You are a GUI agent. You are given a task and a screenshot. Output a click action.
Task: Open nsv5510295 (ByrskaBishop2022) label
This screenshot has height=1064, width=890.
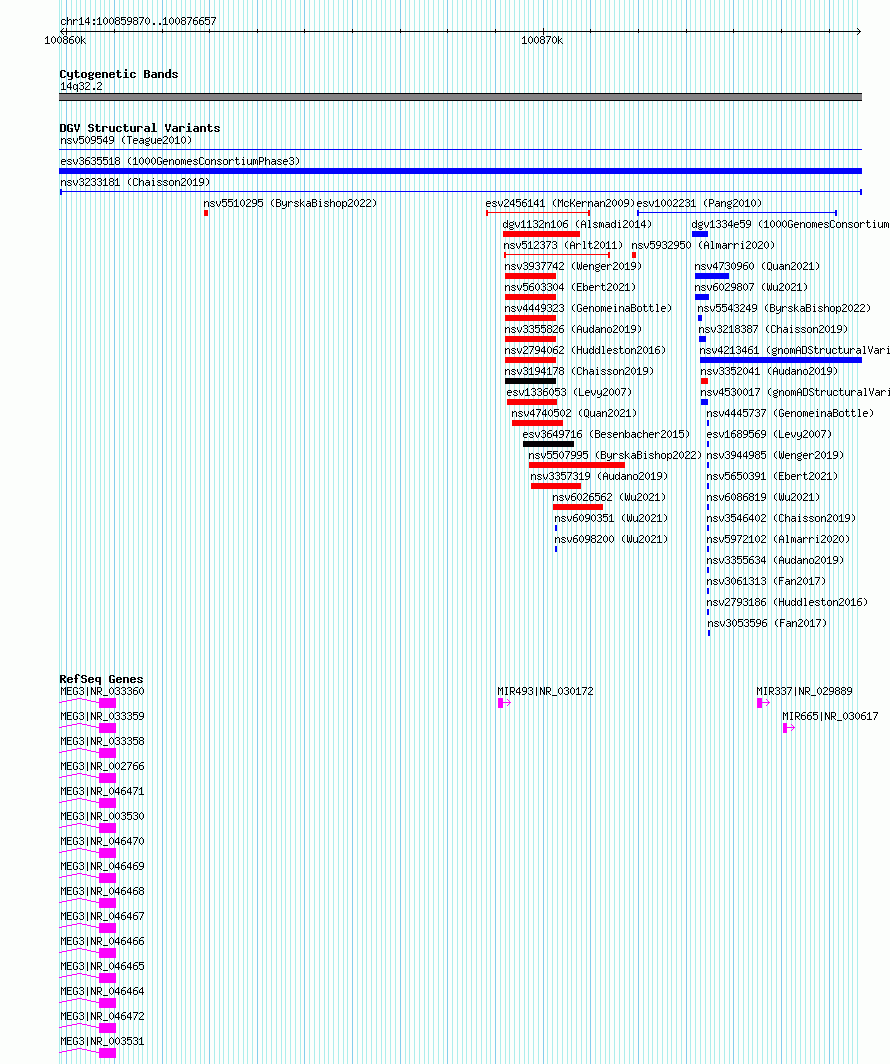(290, 204)
